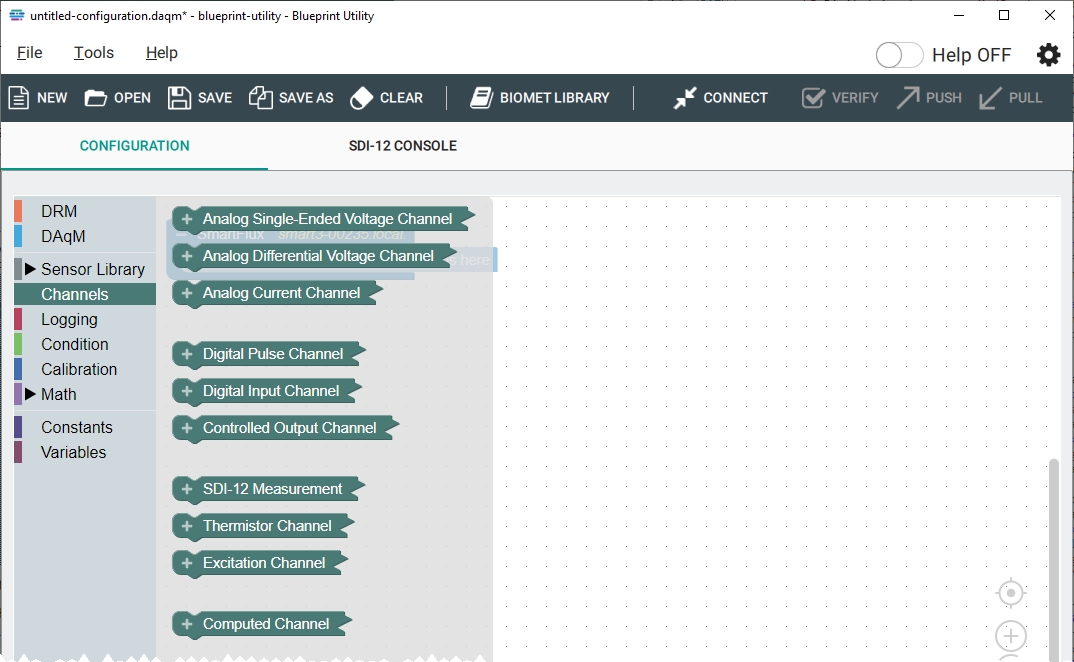Open the Tools menu
The height and width of the screenshot is (662, 1074).
pyautogui.click(x=94, y=53)
